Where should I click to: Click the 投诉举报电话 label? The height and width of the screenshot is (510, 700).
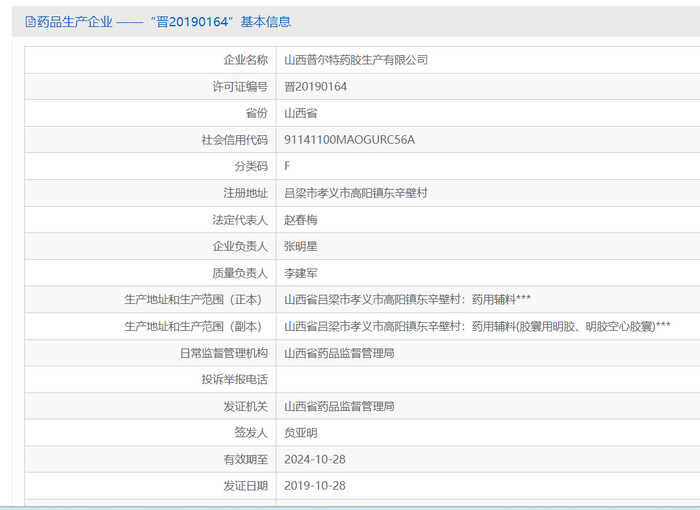tap(235, 380)
